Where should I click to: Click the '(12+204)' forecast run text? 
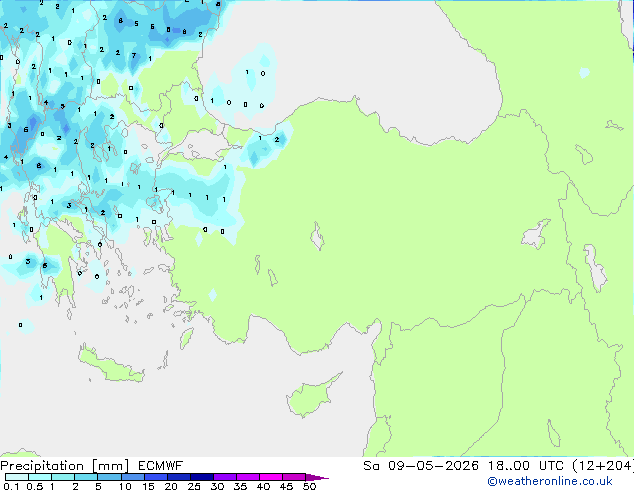coord(602,466)
